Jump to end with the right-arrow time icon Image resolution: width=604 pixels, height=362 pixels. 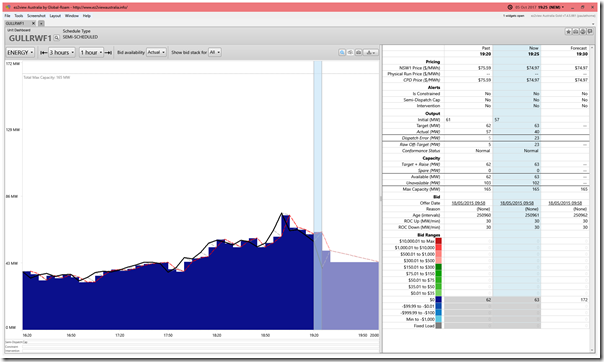[x=109, y=52]
